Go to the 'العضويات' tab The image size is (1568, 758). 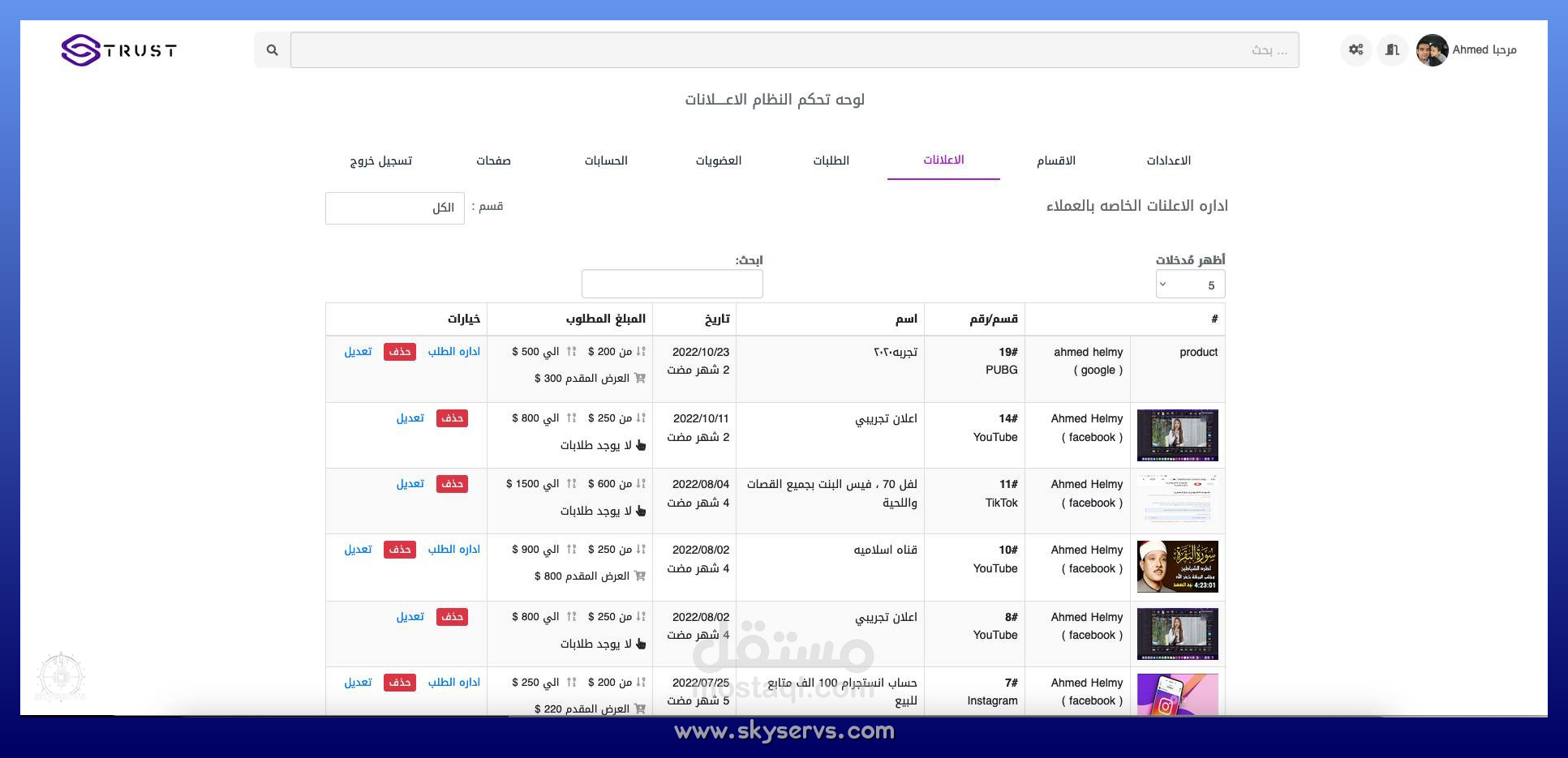pyautogui.click(x=718, y=161)
